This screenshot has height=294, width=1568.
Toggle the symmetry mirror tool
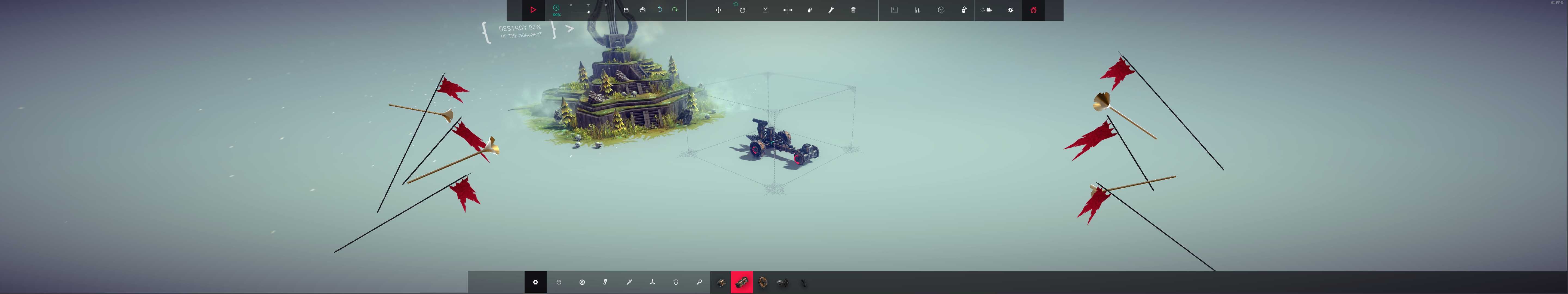[x=788, y=10]
